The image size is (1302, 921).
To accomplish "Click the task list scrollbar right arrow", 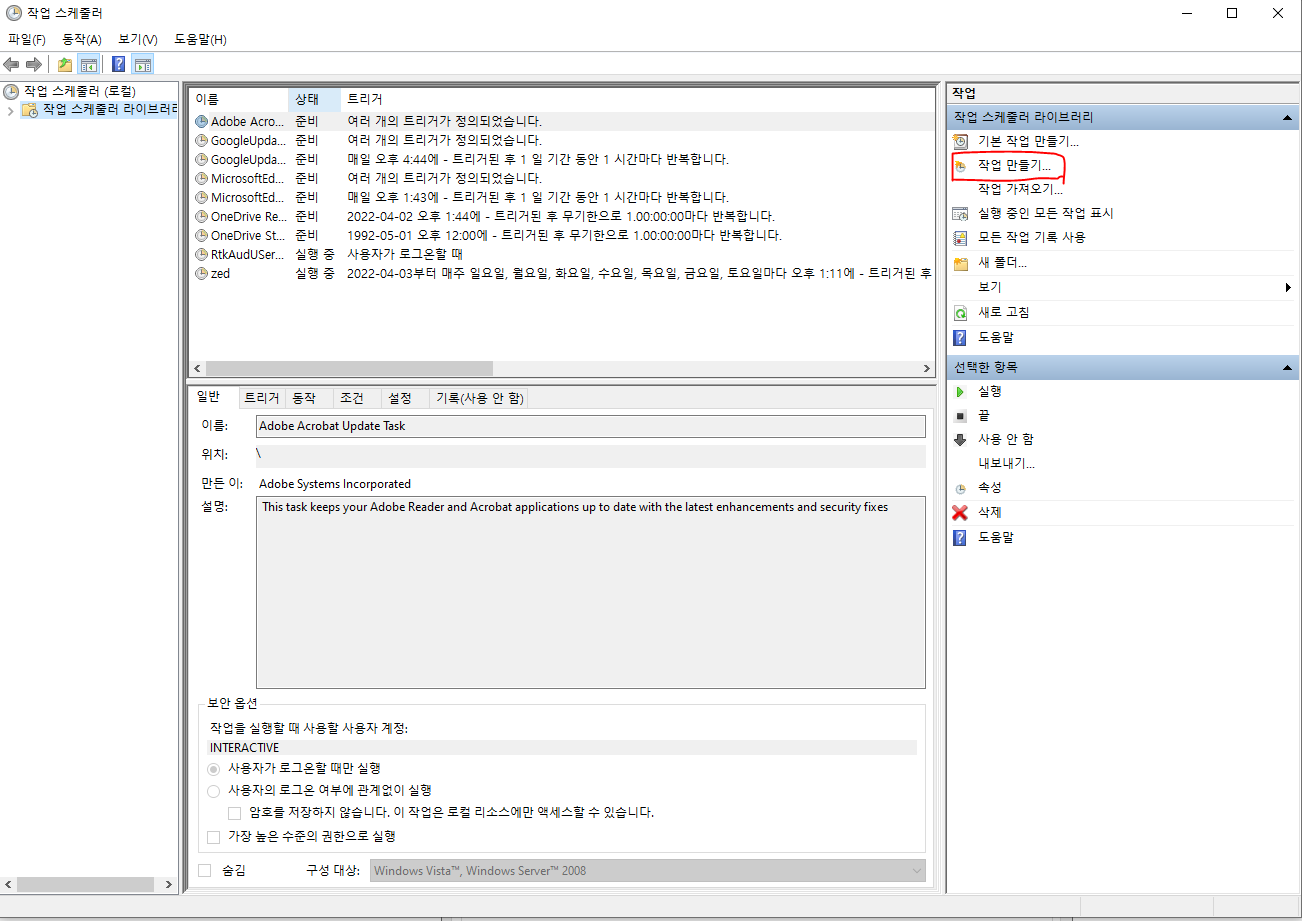I will (x=927, y=368).
